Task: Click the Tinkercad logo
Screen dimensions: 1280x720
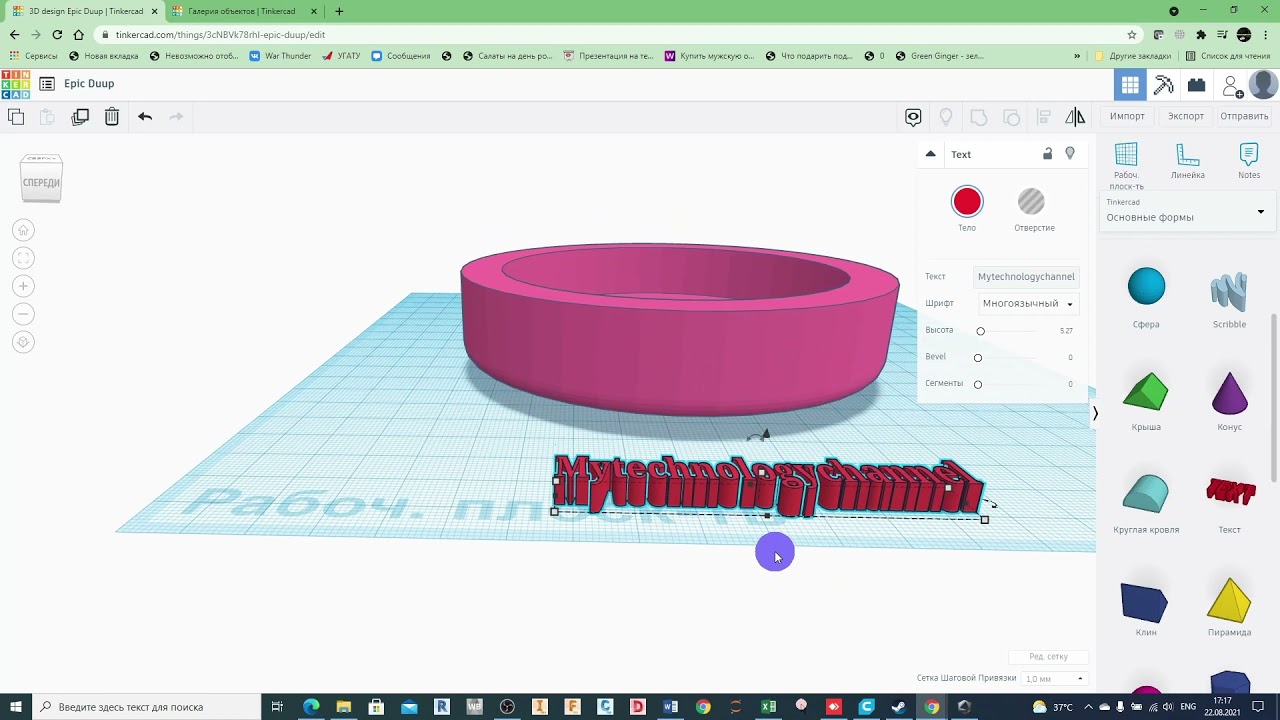Action: [15, 84]
